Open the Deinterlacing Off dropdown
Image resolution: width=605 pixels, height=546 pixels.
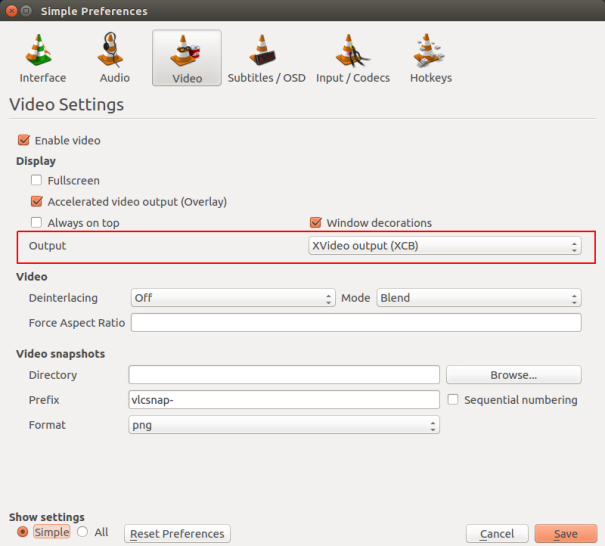(233, 298)
